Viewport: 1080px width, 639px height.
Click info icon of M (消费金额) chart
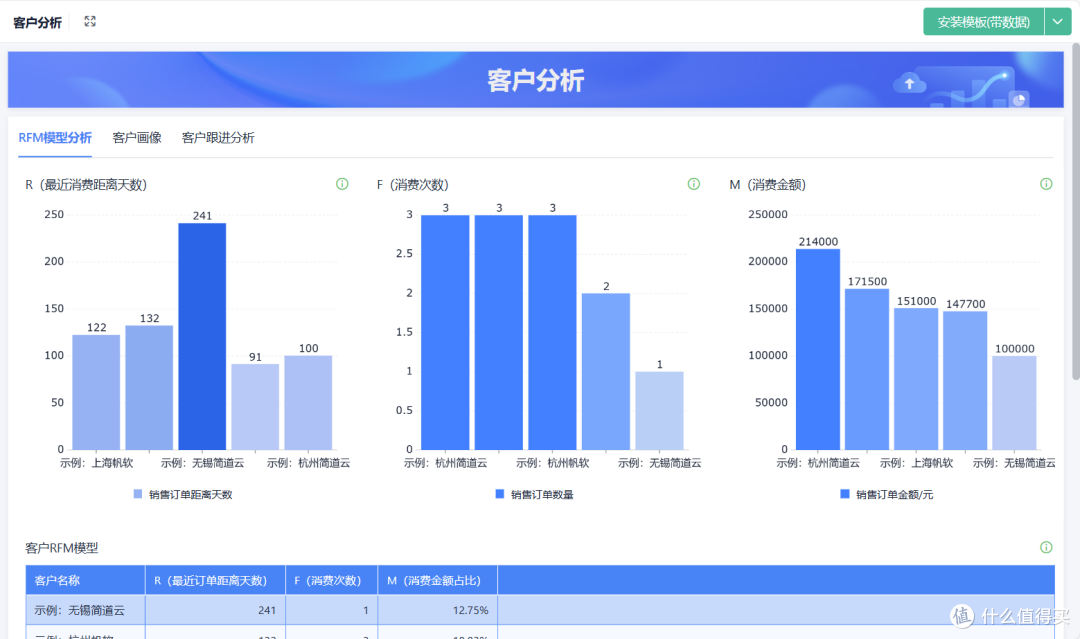[x=1046, y=184]
